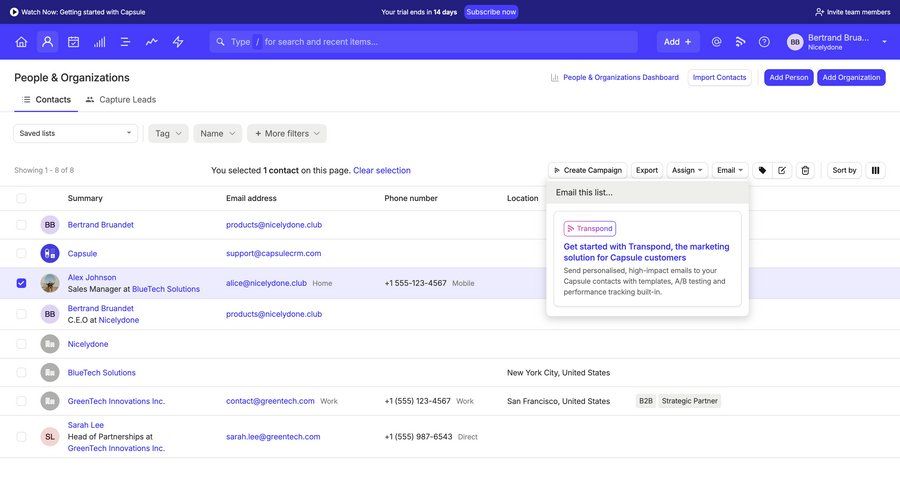Open the lightning bolt Automations icon
Image resolution: width=900 pixels, height=484 pixels.
coord(178,42)
